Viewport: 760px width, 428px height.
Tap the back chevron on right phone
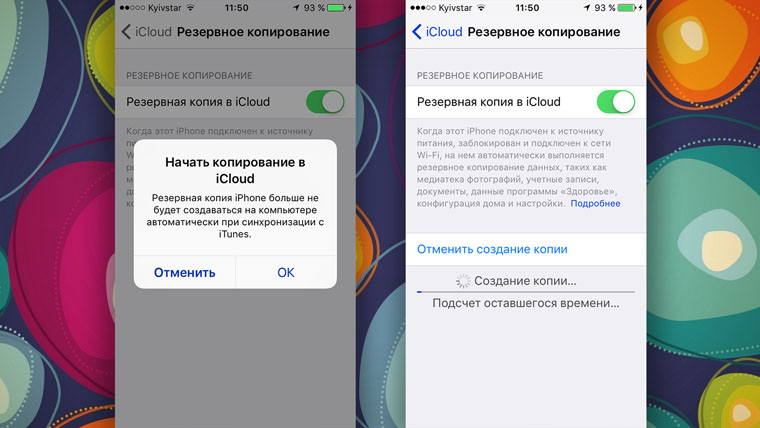tap(417, 32)
